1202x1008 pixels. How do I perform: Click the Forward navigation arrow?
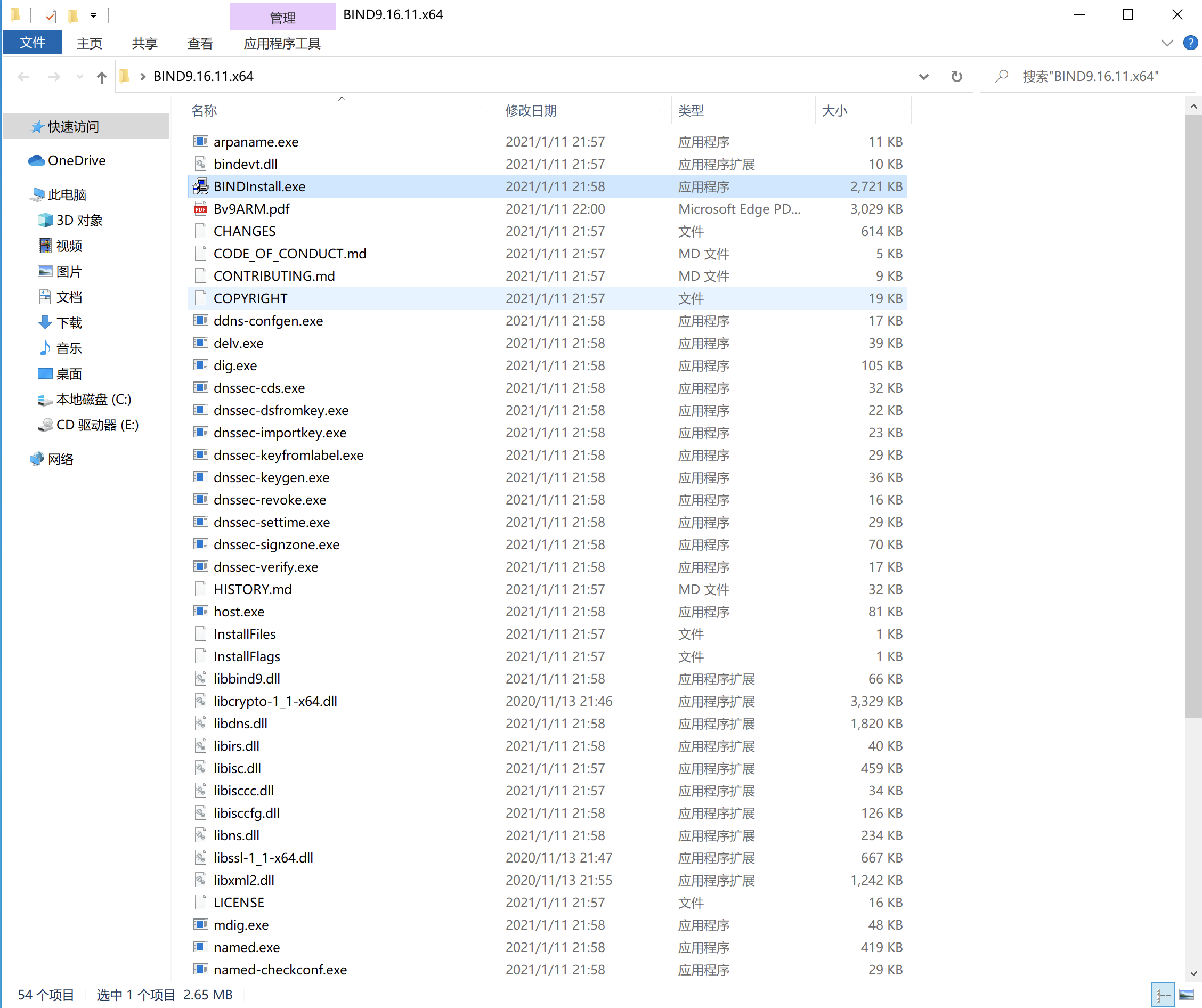point(54,77)
